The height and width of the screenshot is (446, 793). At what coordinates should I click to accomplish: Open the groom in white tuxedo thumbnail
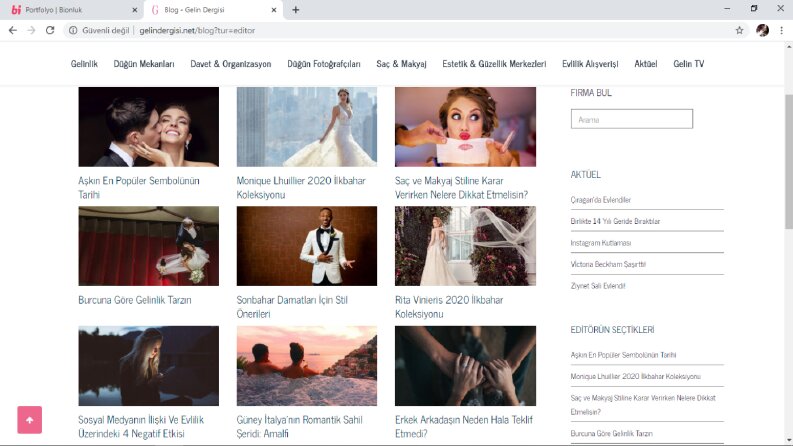(306, 246)
